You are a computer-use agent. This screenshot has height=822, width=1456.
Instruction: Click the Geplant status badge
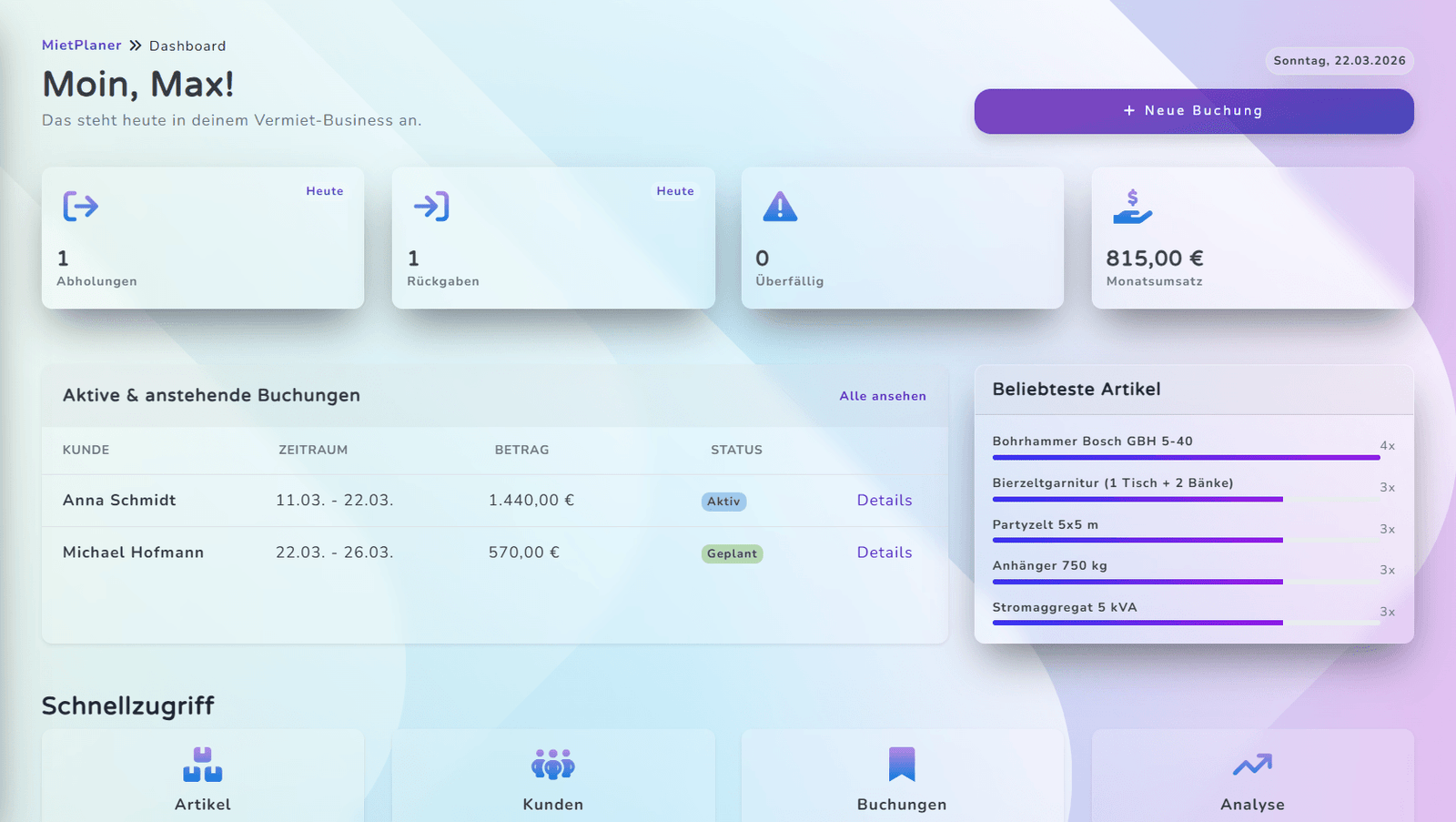coord(732,553)
